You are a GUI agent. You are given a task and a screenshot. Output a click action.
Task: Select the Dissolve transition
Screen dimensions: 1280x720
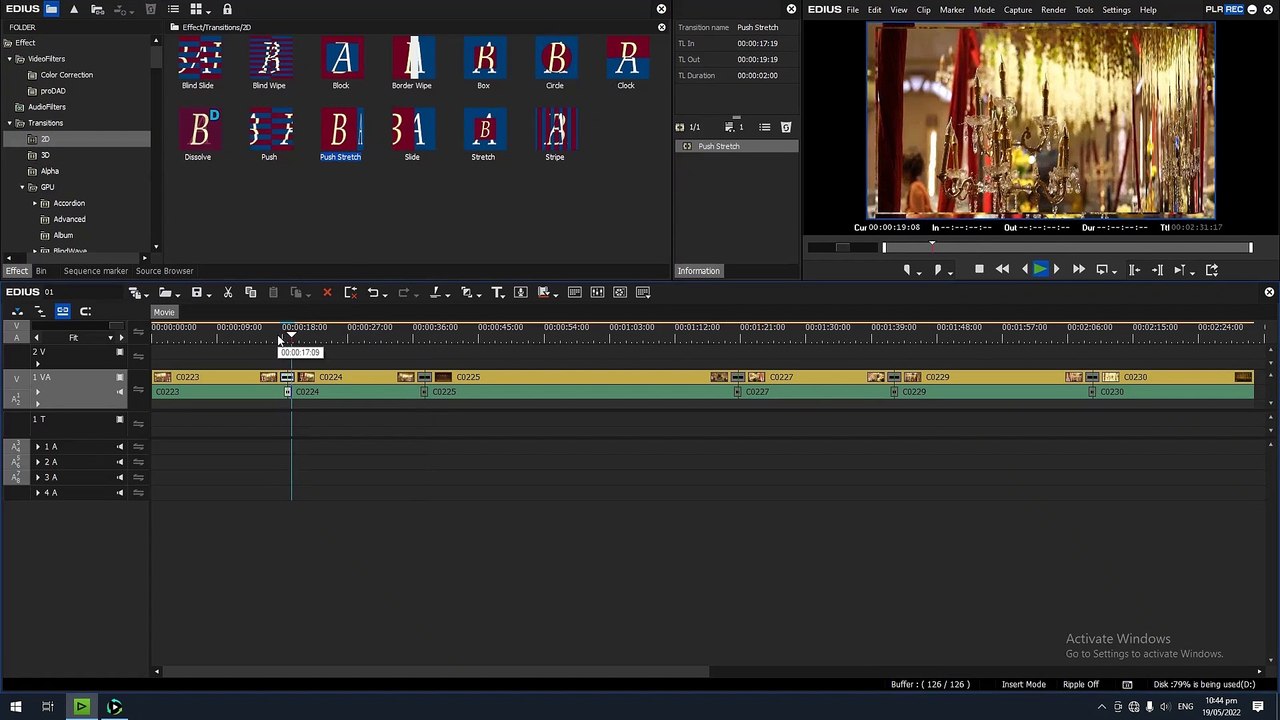(198, 136)
